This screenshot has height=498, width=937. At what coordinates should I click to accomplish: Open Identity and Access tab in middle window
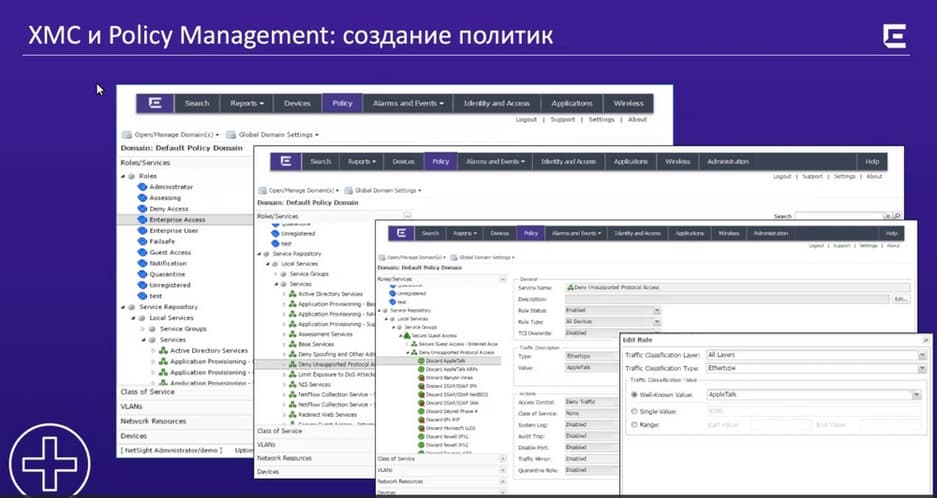click(568, 161)
